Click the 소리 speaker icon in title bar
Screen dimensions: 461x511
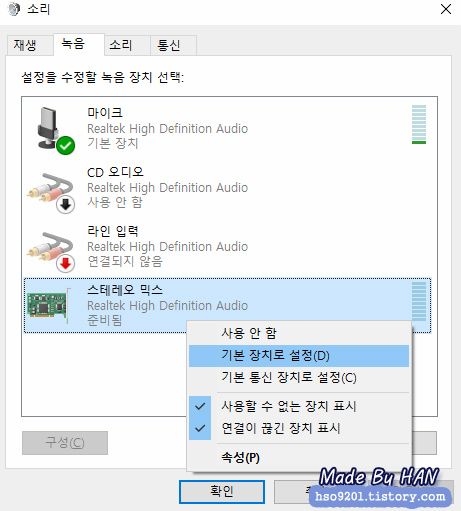pos(14,9)
